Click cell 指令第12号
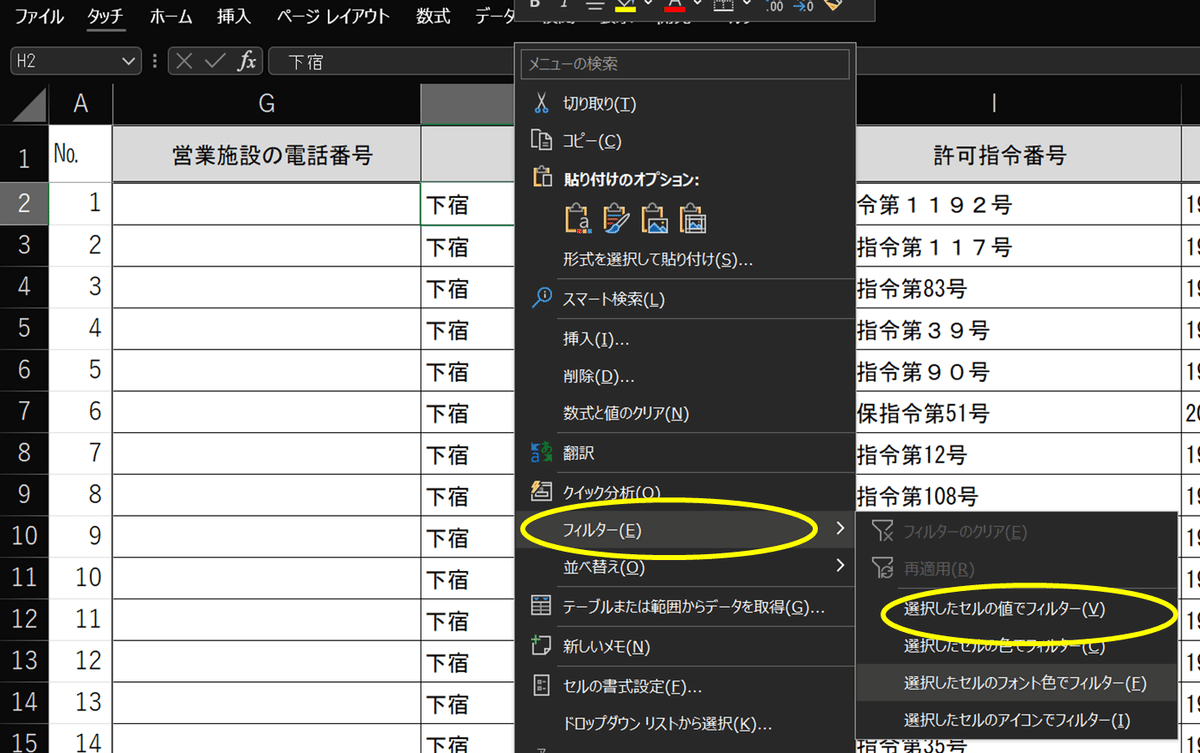Image resolution: width=1200 pixels, height=753 pixels. click(1018, 454)
